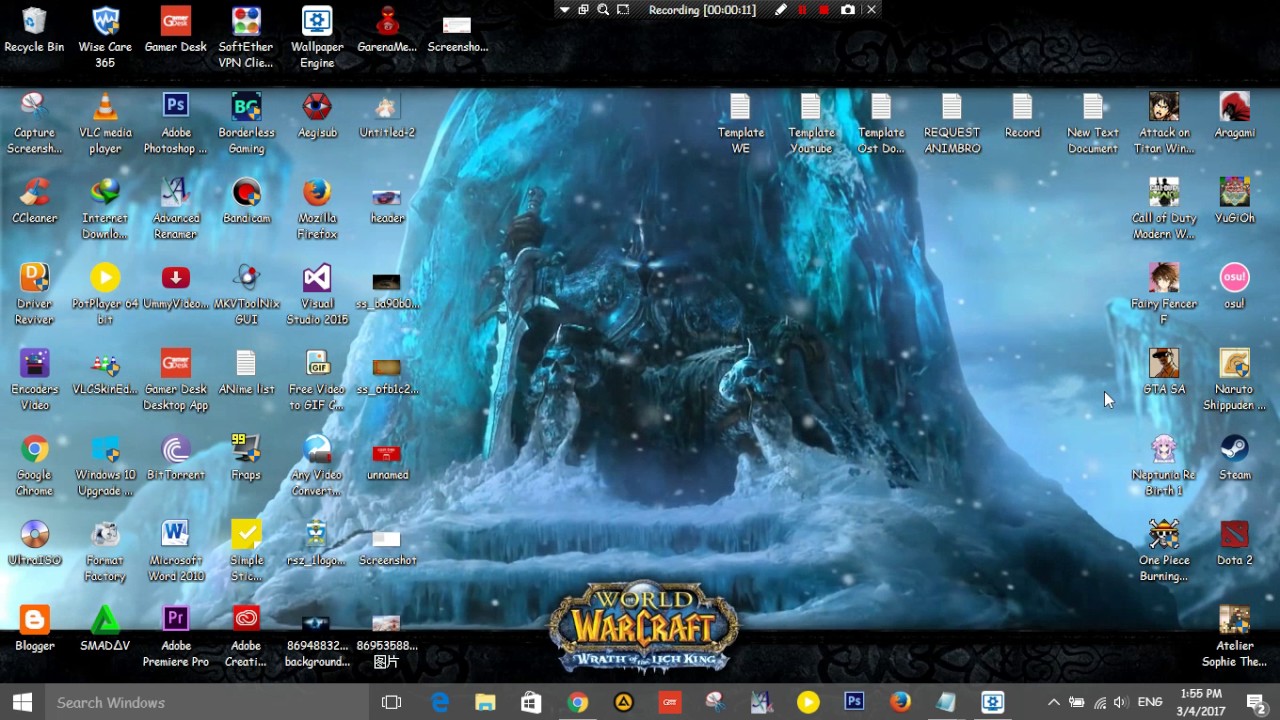The image size is (1280, 720).
Task: Click the recorder window-select icon
Action: pyautogui.click(x=584, y=9)
